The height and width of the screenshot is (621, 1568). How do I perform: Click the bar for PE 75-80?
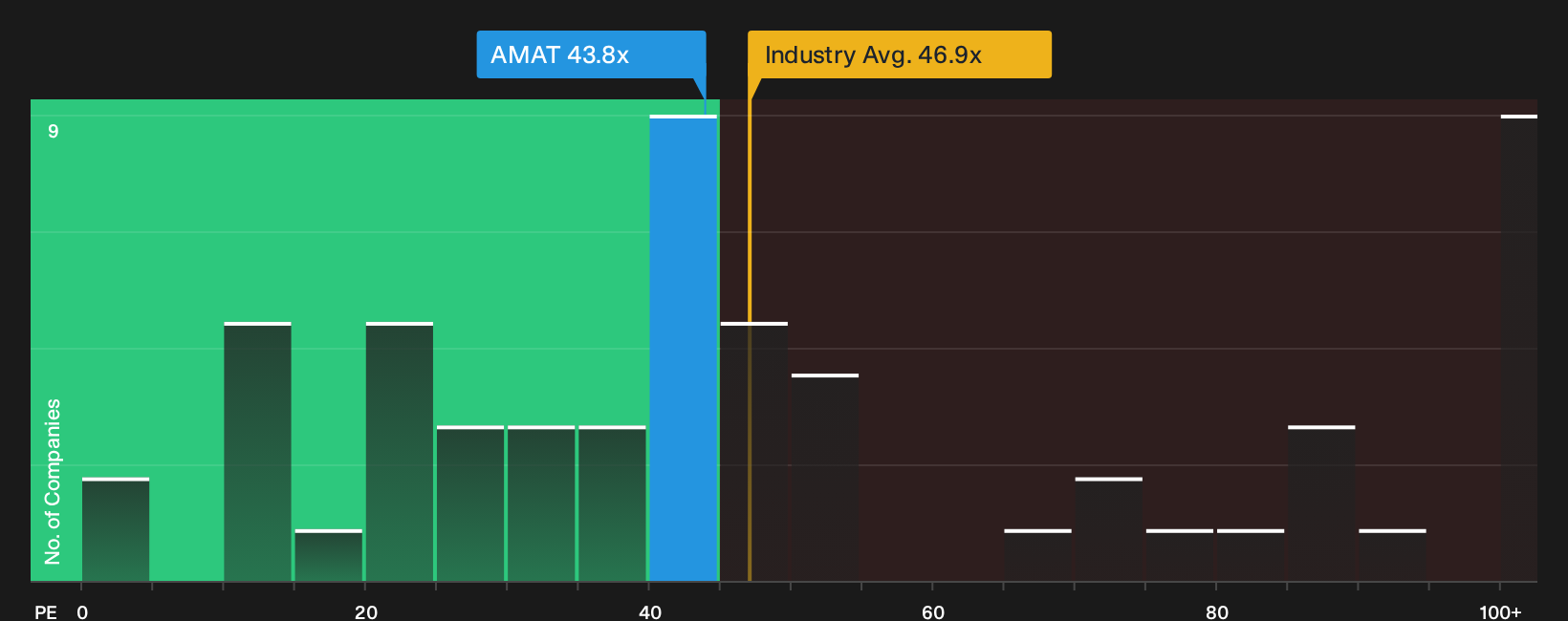click(x=1180, y=555)
